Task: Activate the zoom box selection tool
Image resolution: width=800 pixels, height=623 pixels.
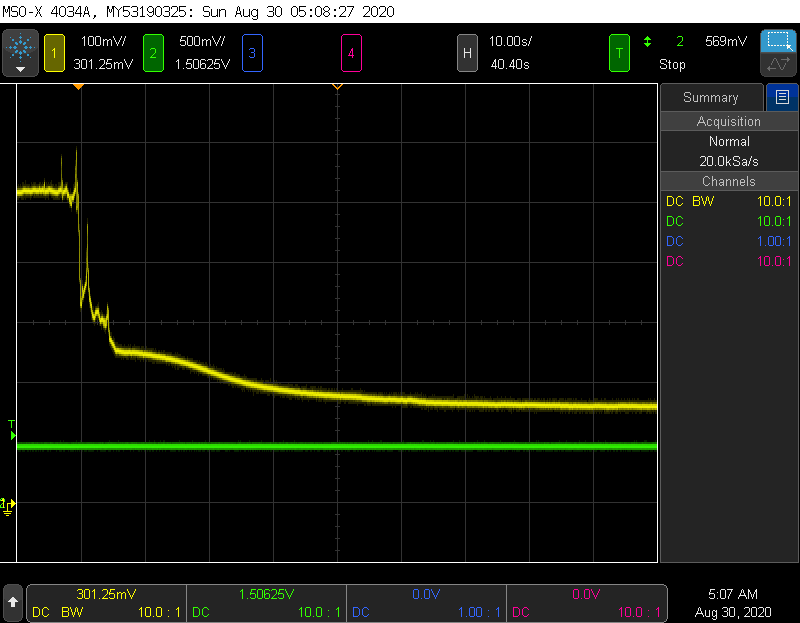Action: point(777,41)
